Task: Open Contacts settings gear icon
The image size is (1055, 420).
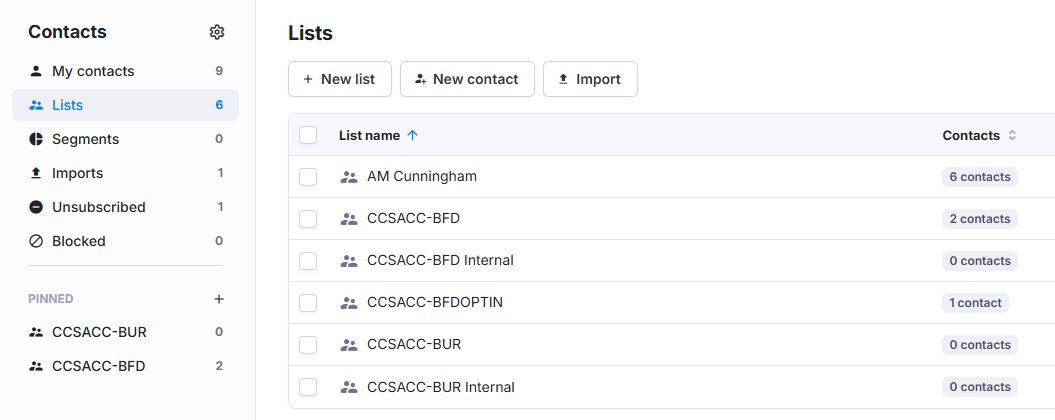Action: [217, 32]
